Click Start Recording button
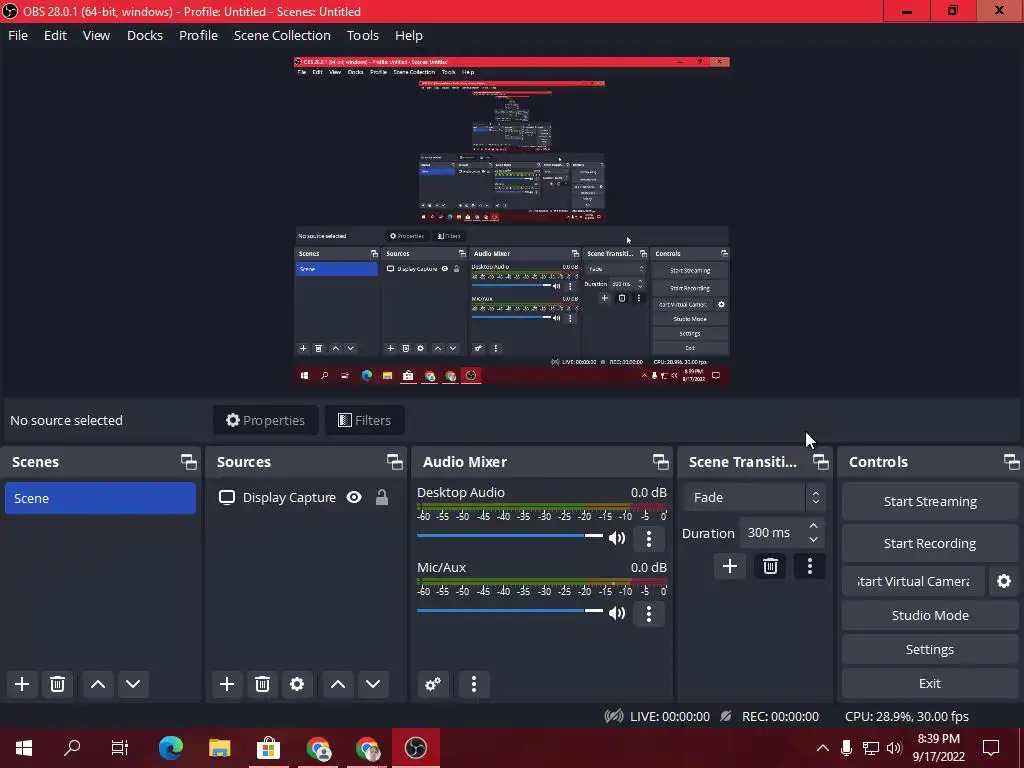Screen dimensions: 1024x768 pos(930,543)
